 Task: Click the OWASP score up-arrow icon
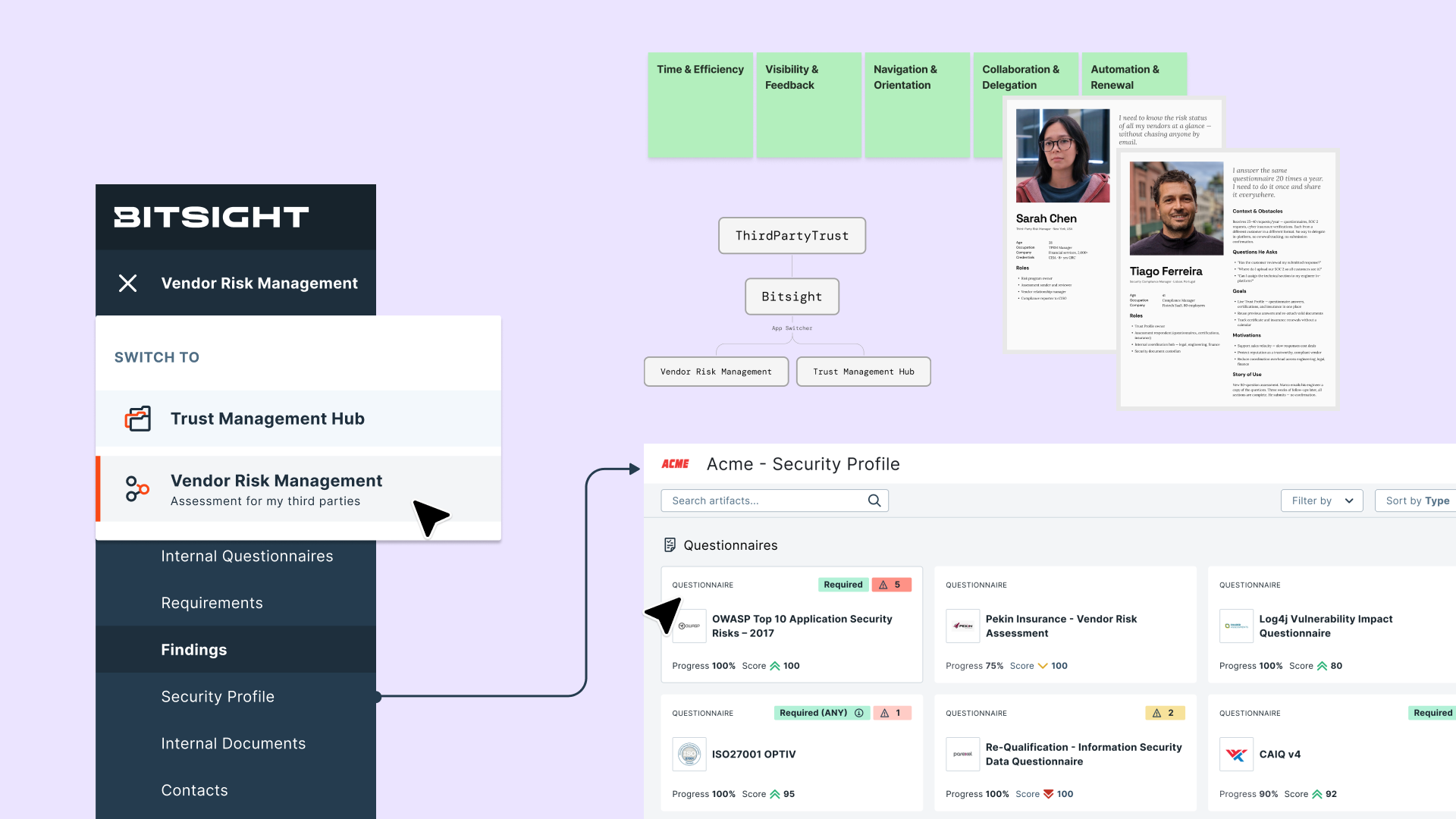pyautogui.click(x=775, y=666)
